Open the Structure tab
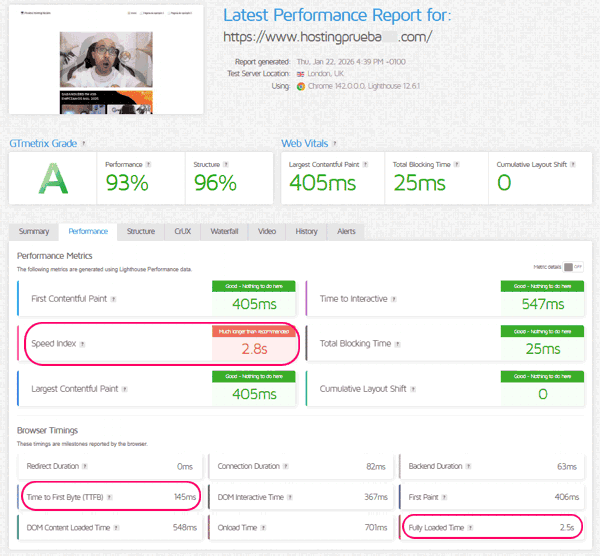600x556 pixels. pos(140,231)
